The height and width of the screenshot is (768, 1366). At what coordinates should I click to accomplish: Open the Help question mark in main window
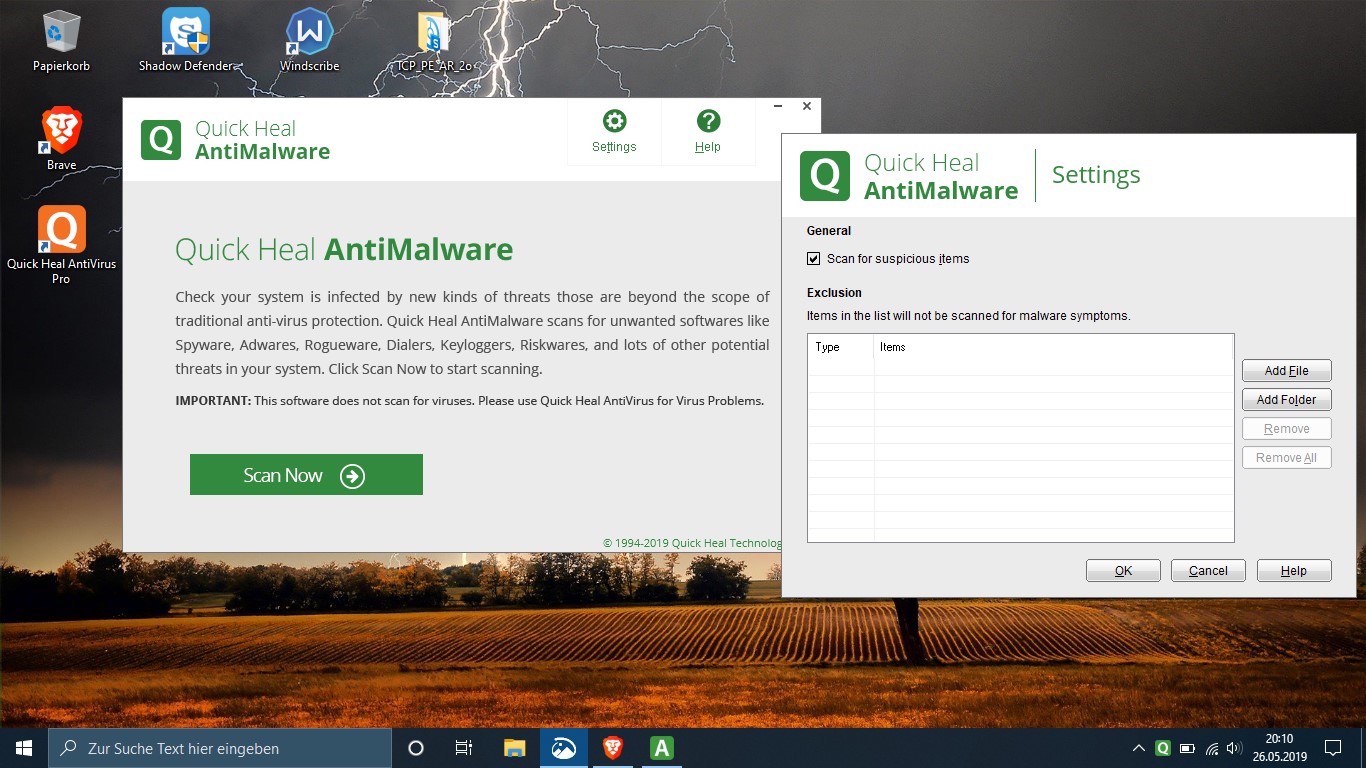(x=708, y=132)
